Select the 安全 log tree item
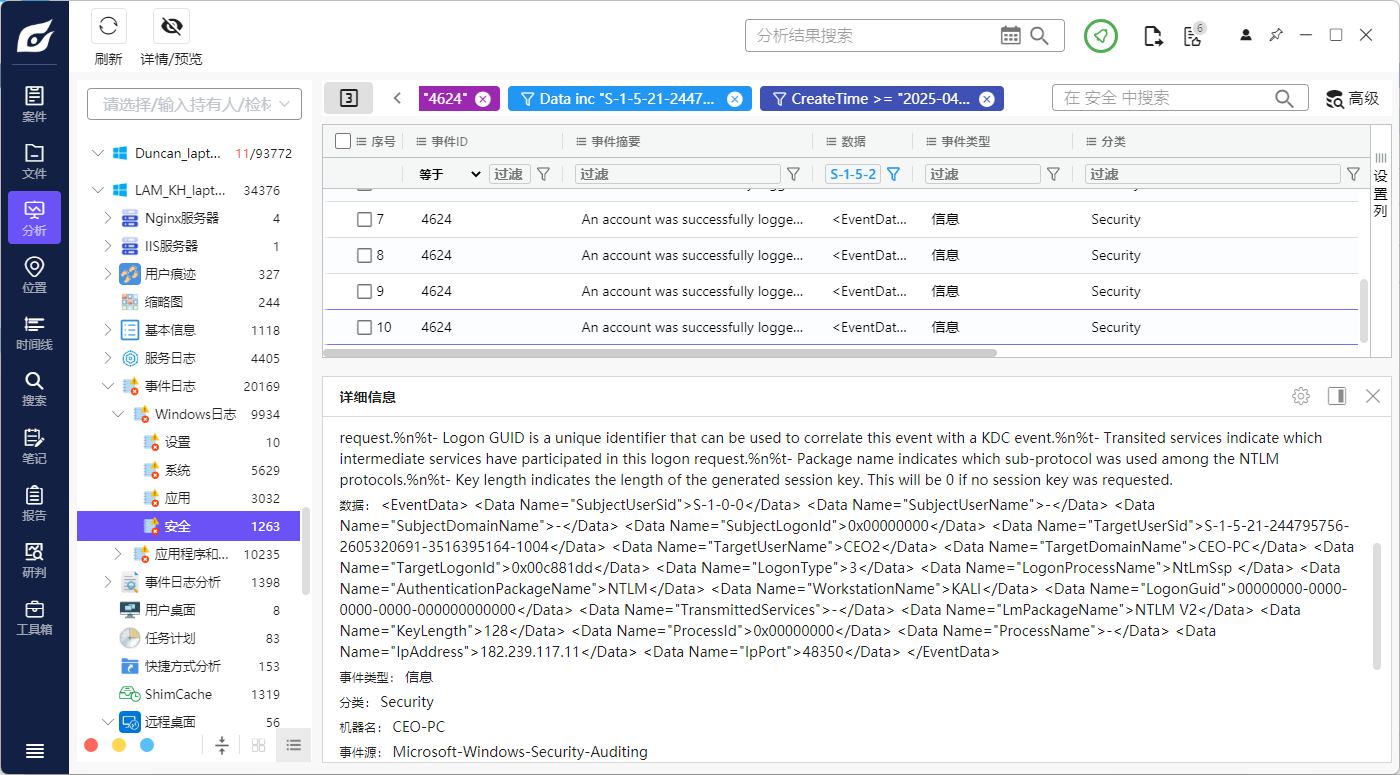The height and width of the screenshot is (775, 1400). pyautogui.click(x=189, y=526)
